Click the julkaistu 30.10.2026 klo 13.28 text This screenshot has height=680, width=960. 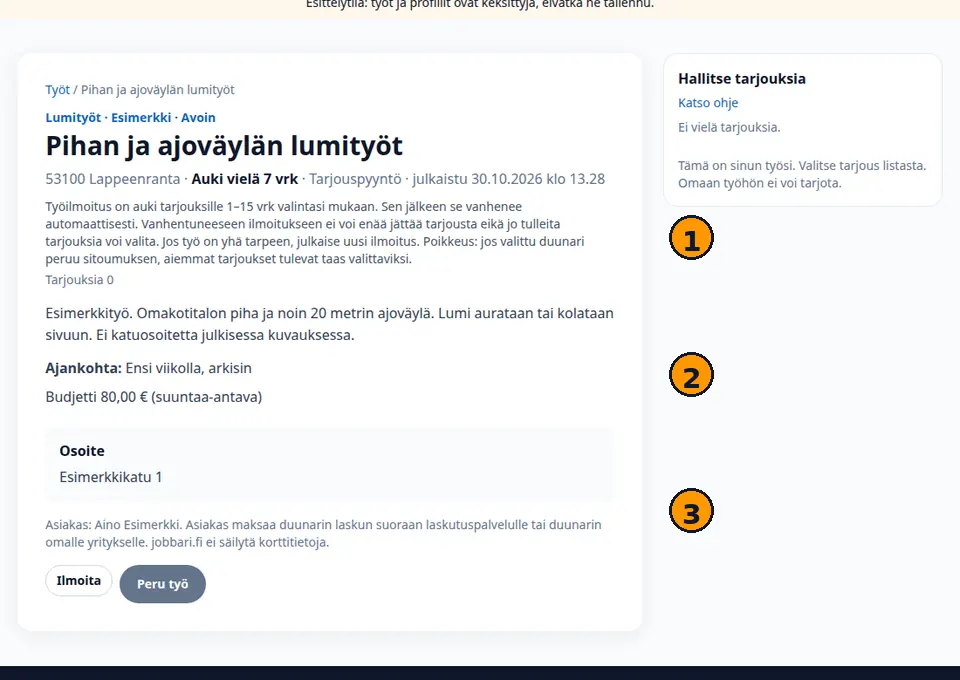coord(508,179)
